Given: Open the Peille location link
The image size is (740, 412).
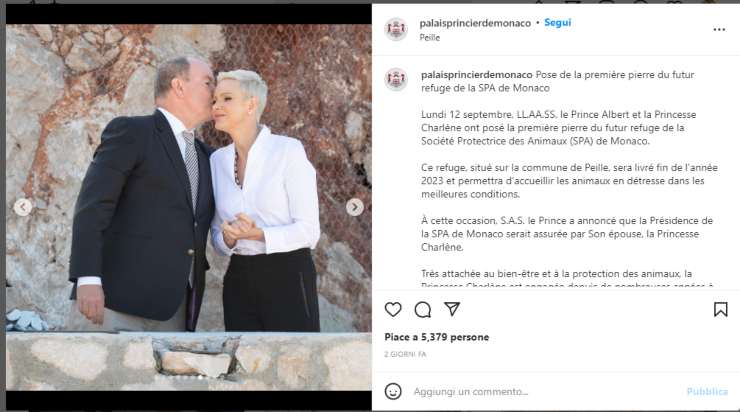Looking at the screenshot, I should 429,38.
